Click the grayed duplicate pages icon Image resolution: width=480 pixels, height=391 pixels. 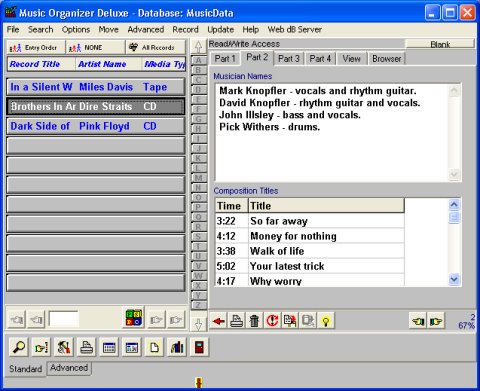point(308,321)
